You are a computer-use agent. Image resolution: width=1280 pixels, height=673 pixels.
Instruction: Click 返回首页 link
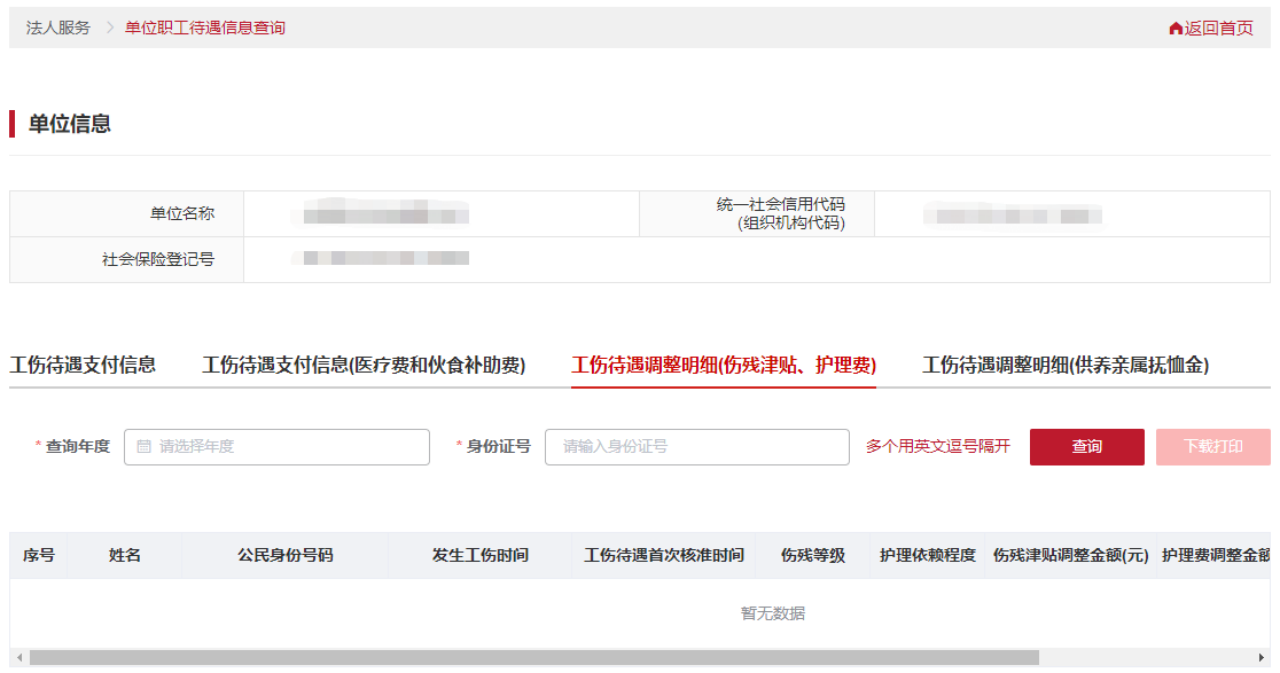(1218, 28)
